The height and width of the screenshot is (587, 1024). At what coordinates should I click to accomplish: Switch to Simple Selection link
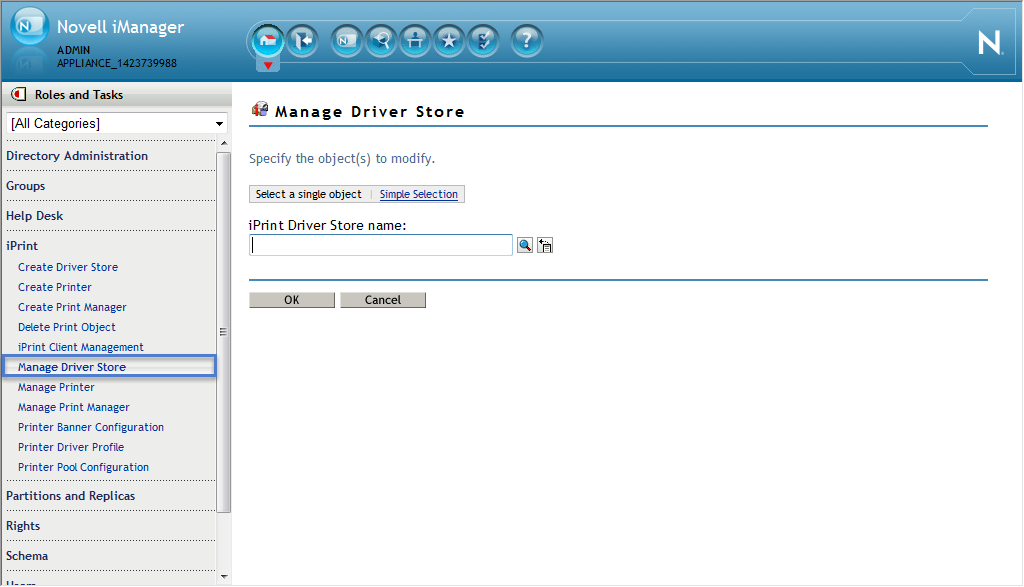[x=419, y=195]
